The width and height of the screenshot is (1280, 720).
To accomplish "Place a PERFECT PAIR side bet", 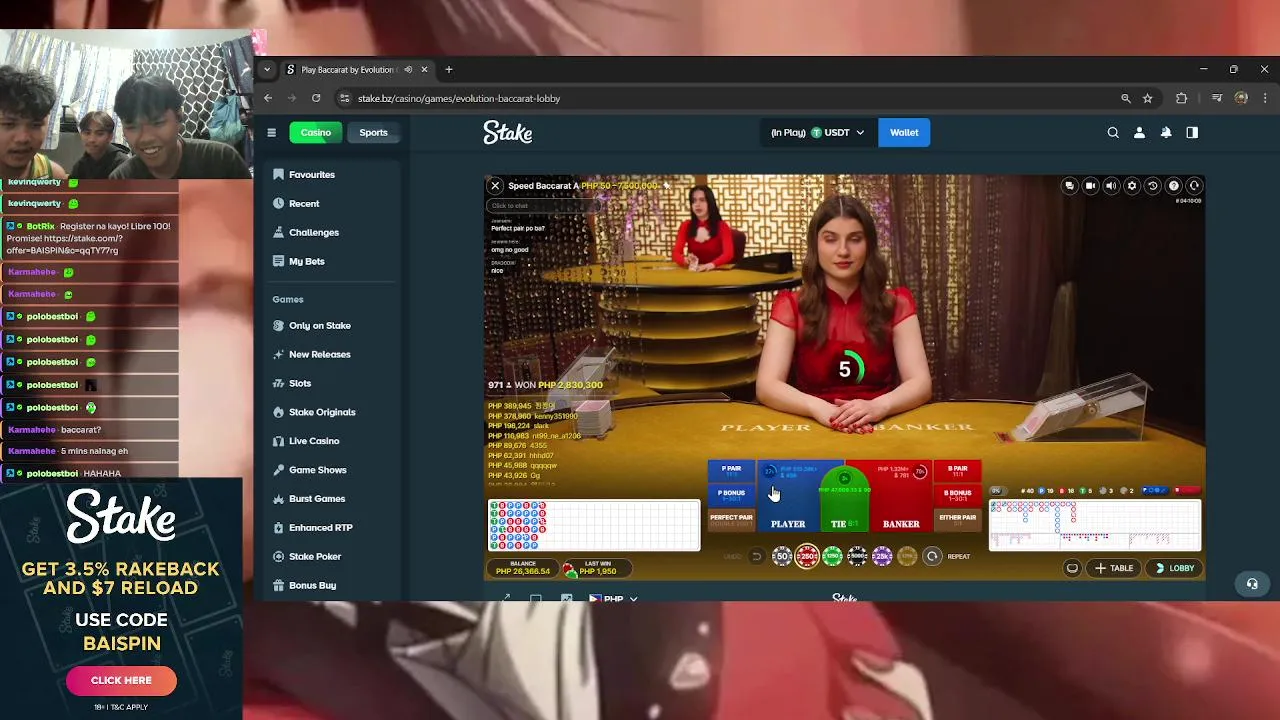I will [731, 520].
